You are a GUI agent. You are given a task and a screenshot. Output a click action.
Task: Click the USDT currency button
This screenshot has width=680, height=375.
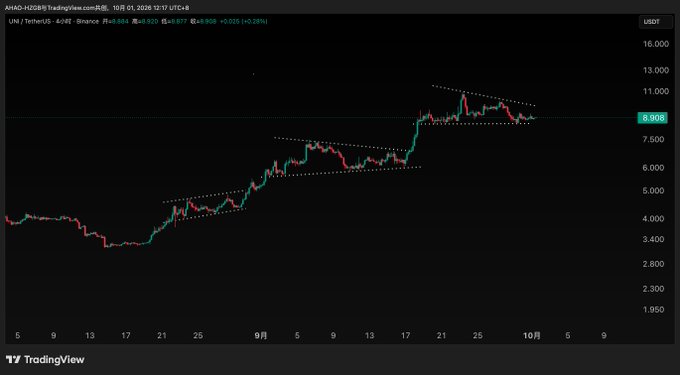pyautogui.click(x=655, y=22)
